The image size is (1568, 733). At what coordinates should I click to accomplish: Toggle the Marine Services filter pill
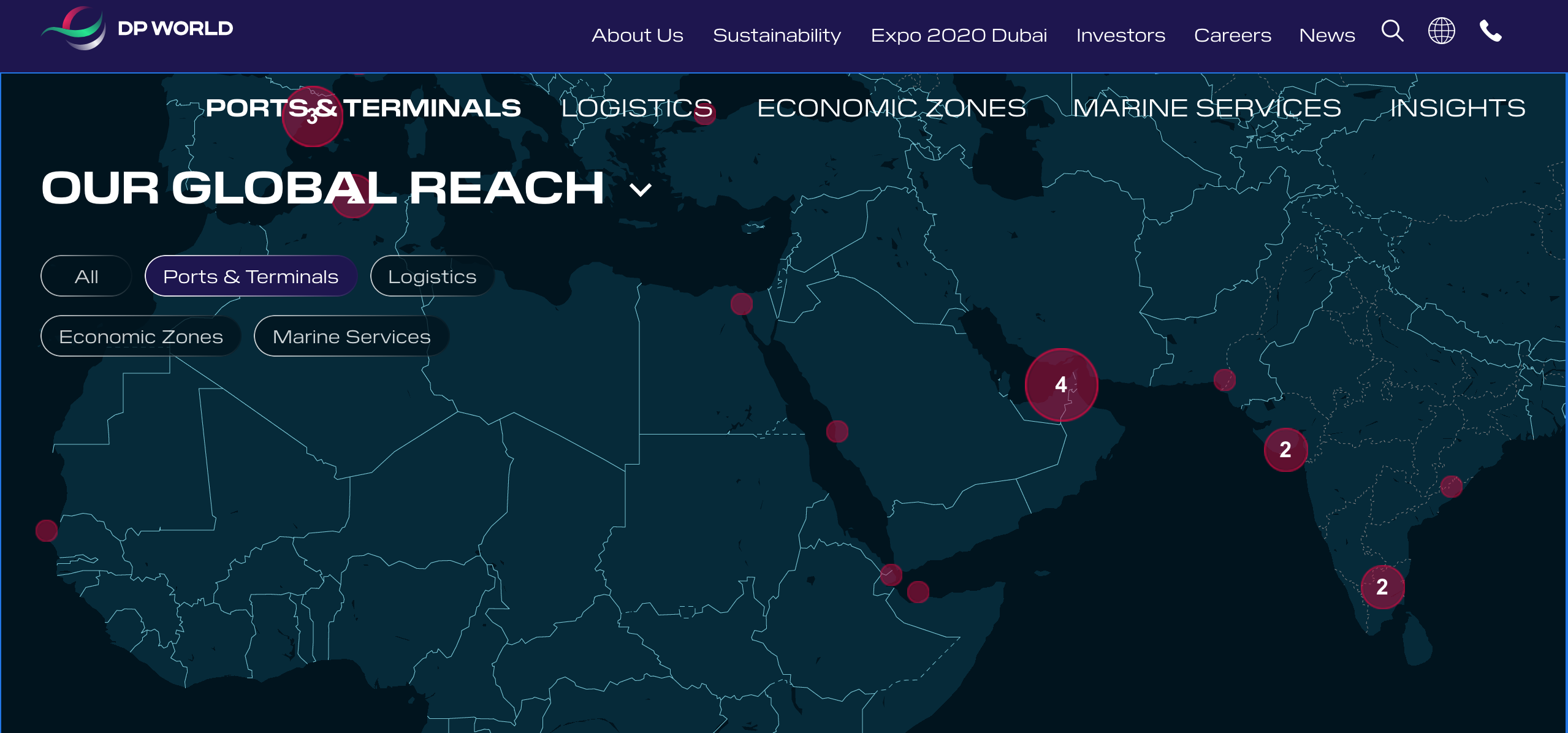352,336
